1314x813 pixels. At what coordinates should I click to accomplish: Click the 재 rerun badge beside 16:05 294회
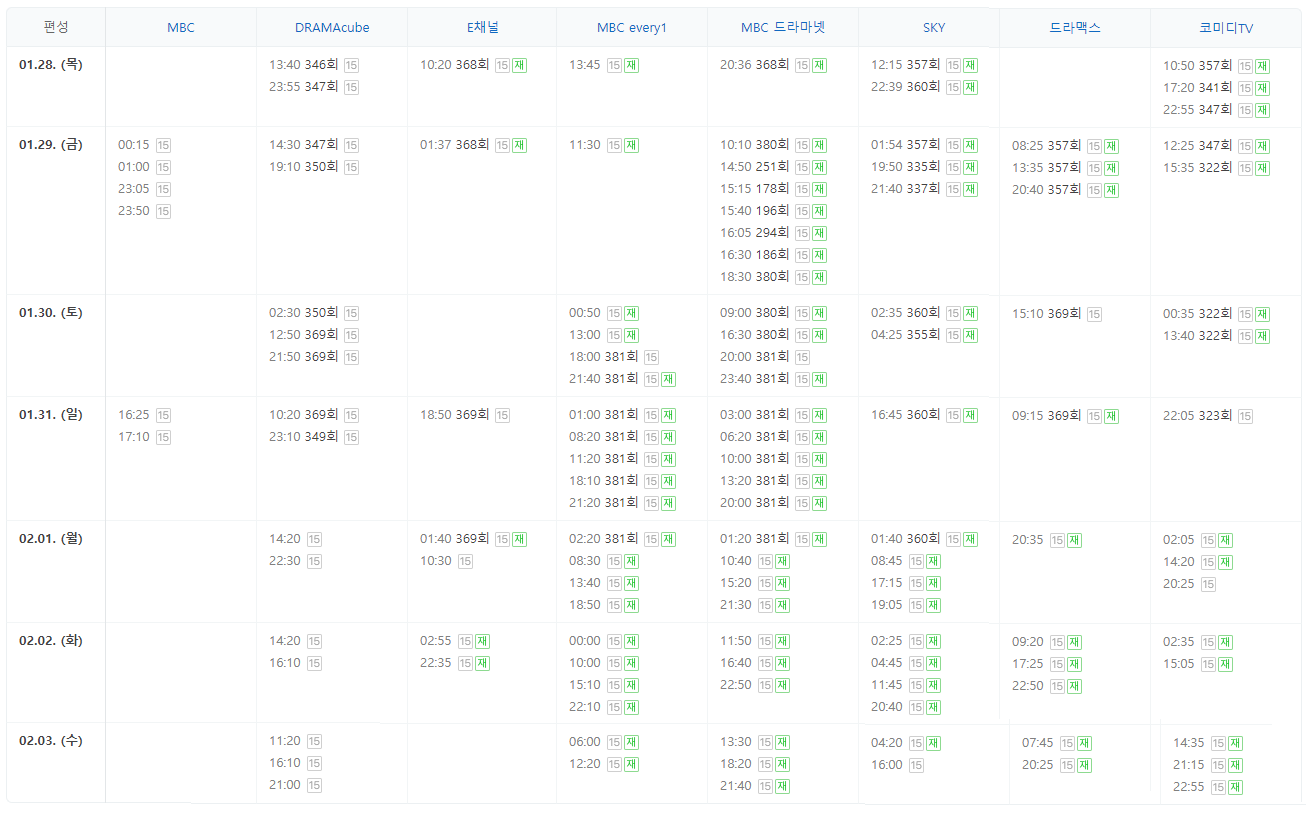tap(819, 233)
